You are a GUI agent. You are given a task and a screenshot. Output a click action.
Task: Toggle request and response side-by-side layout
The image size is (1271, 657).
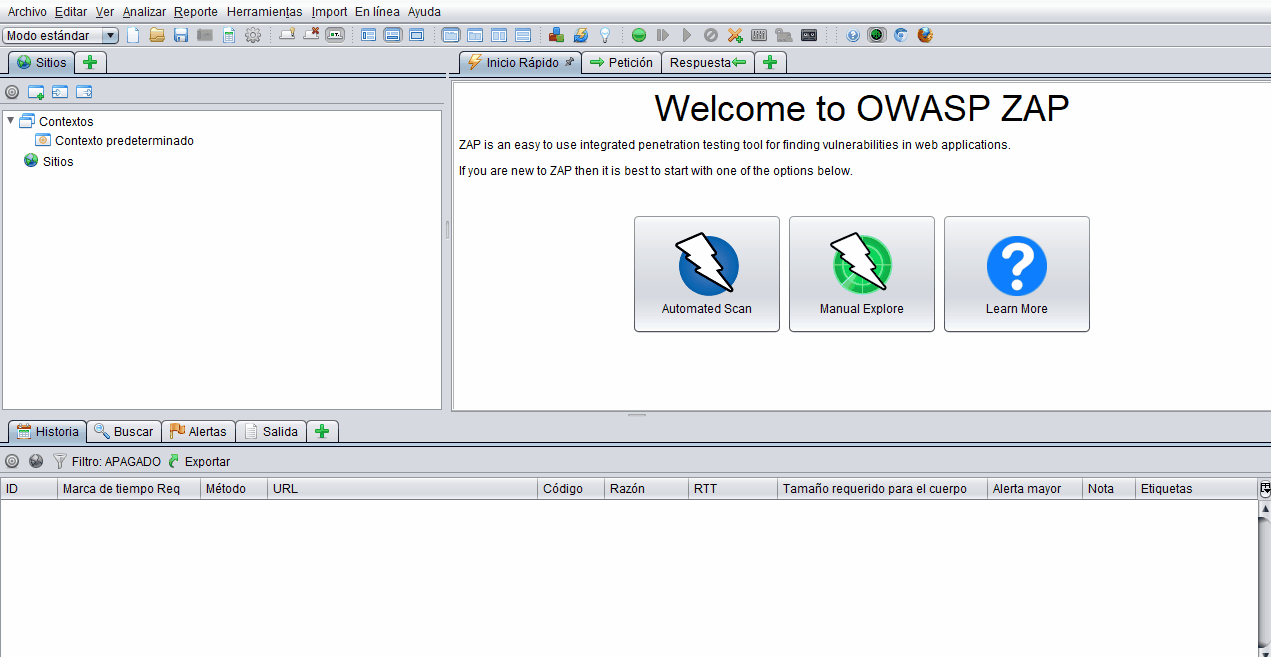coord(498,35)
